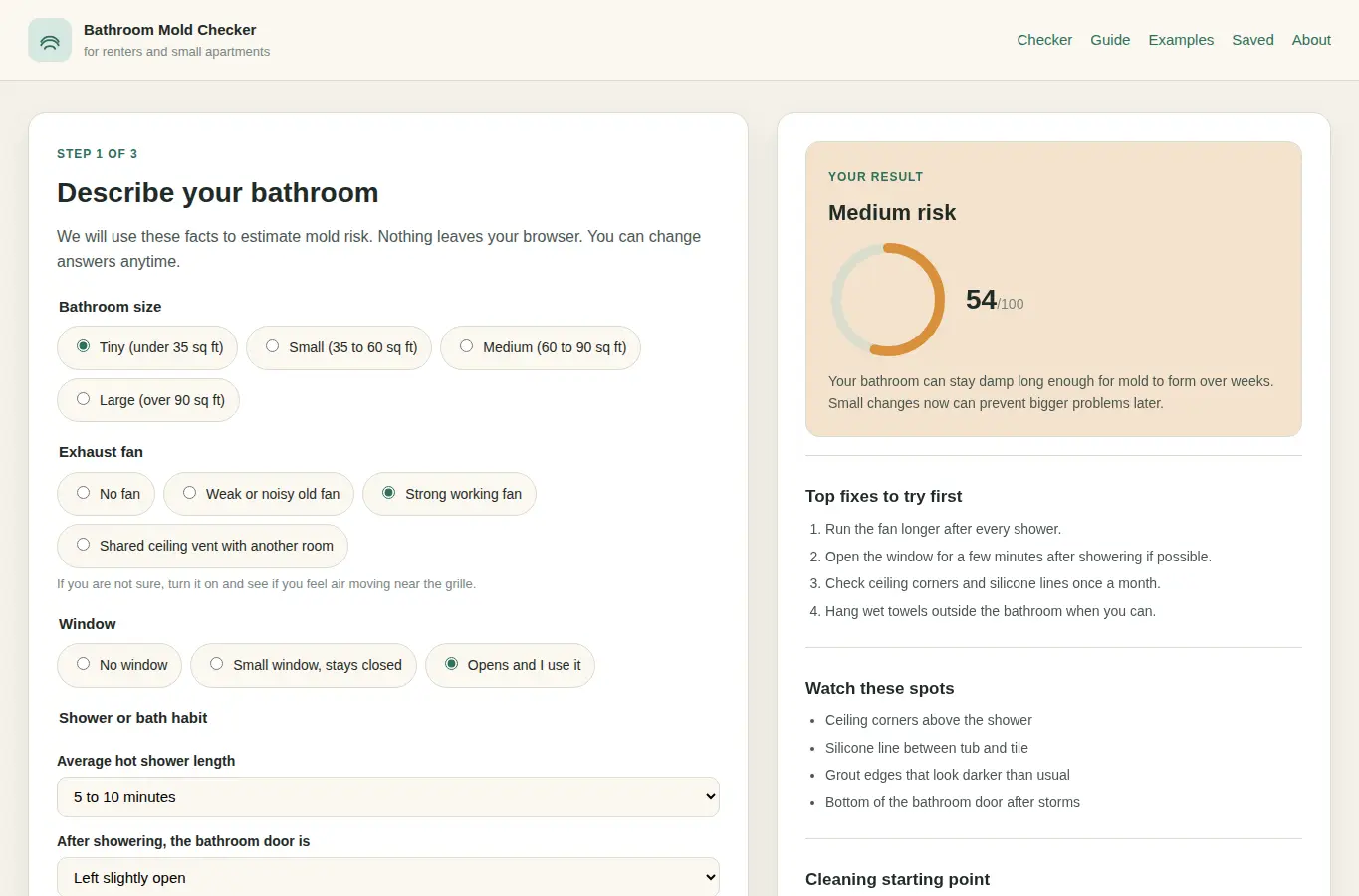Image resolution: width=1359 pixels, height=896 pixels.
Task: Select Opens and I use it window option
Action: tap(511, 665)
